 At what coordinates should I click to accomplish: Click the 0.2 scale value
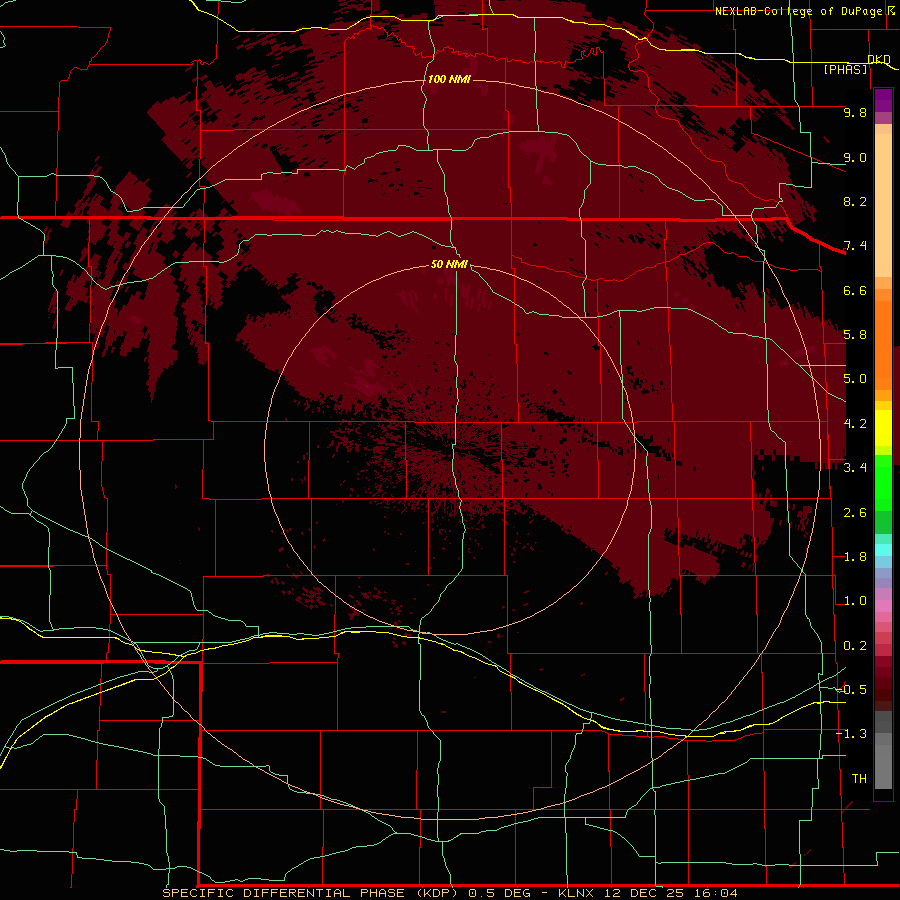click(x=855, y=646)
